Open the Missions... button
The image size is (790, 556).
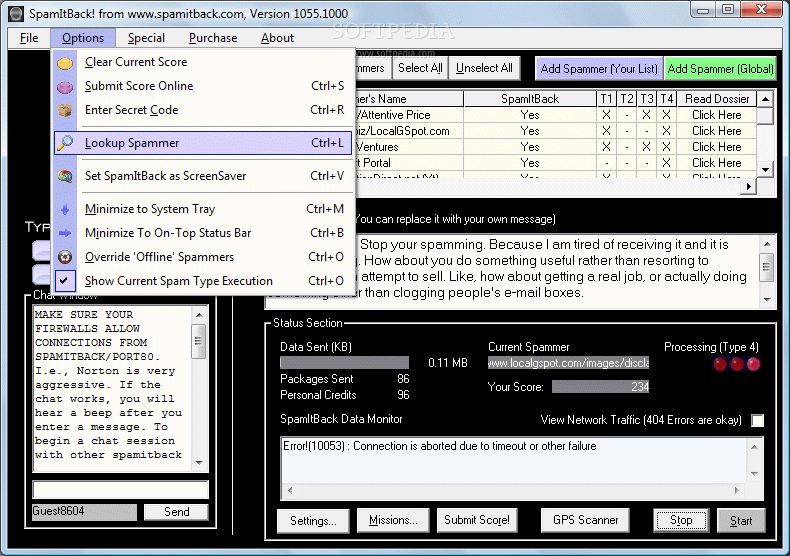pyautogui.click(x=393, y=520)
